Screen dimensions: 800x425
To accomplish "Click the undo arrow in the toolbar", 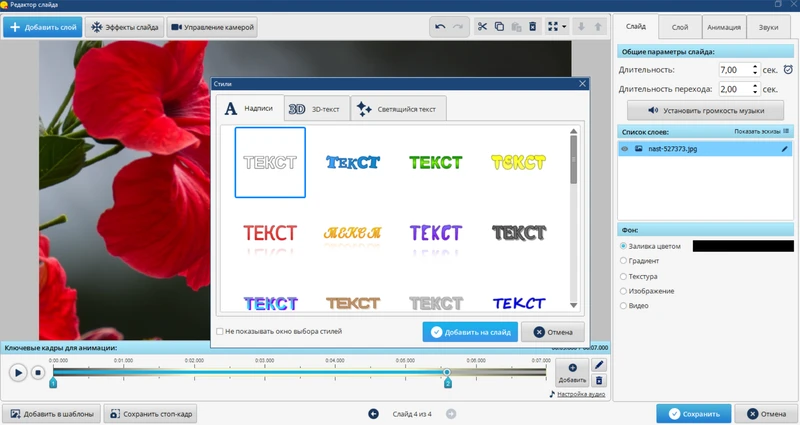I will [441, 26].
